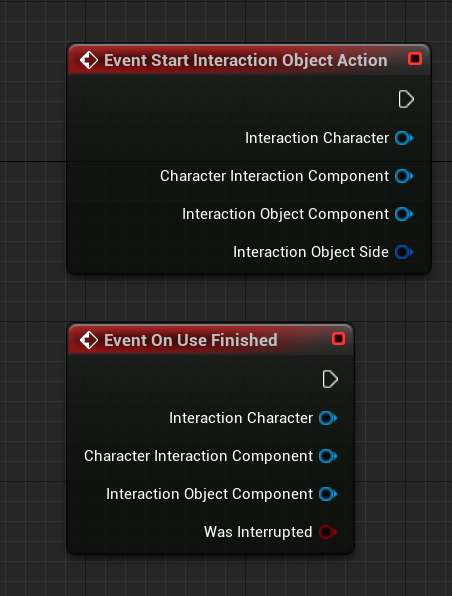Click the Character Interaction Component label in the top node
This screenshot has width=452, height=596.
coord(274,176)
